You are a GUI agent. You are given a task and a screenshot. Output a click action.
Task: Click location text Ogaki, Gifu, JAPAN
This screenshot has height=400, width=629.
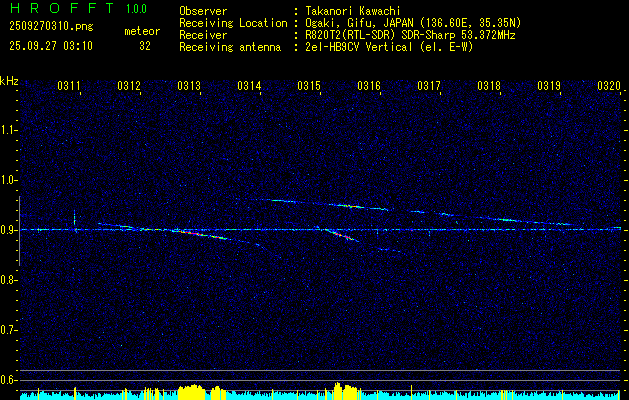click(359, 23)
